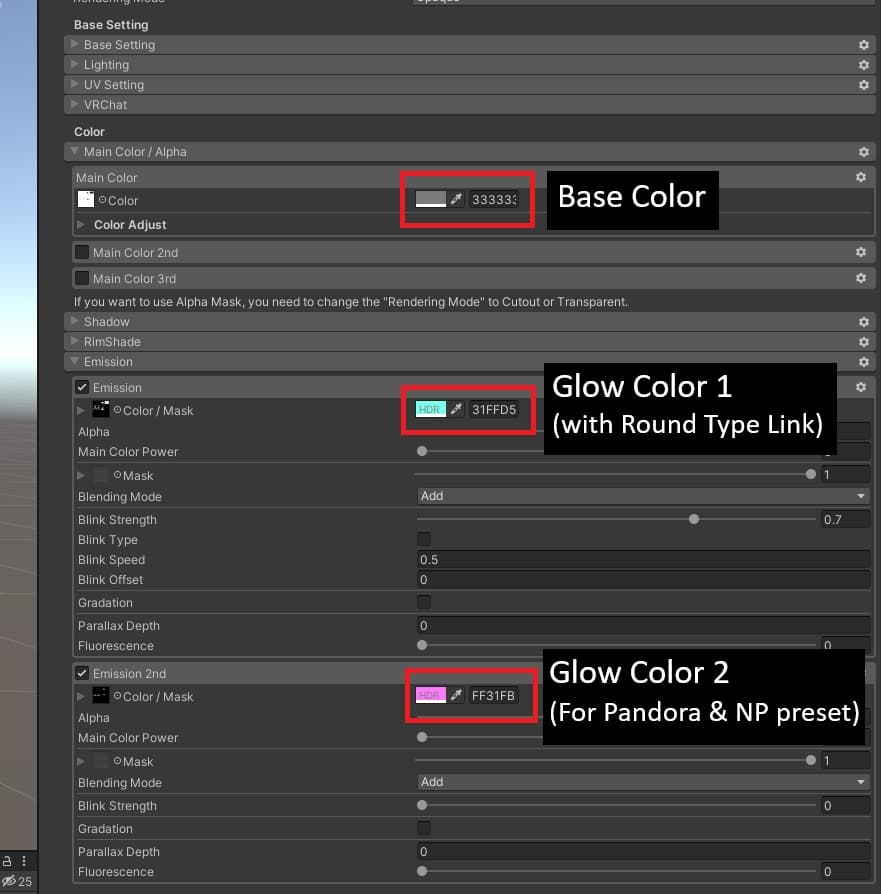881x894 pixels.
Task: Expand Emission Color / Mask texture options
Action: coord(81,410)
